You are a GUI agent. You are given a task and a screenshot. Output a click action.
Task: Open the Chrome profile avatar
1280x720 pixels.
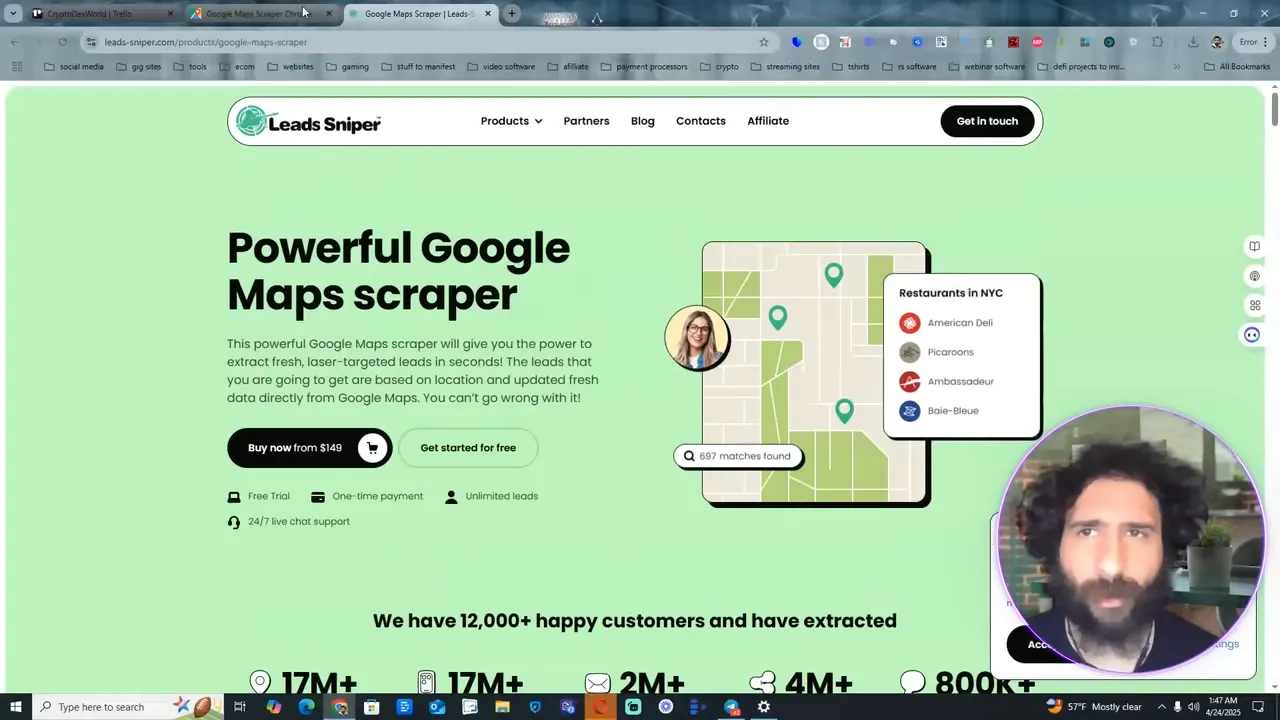coord(1217,42)
